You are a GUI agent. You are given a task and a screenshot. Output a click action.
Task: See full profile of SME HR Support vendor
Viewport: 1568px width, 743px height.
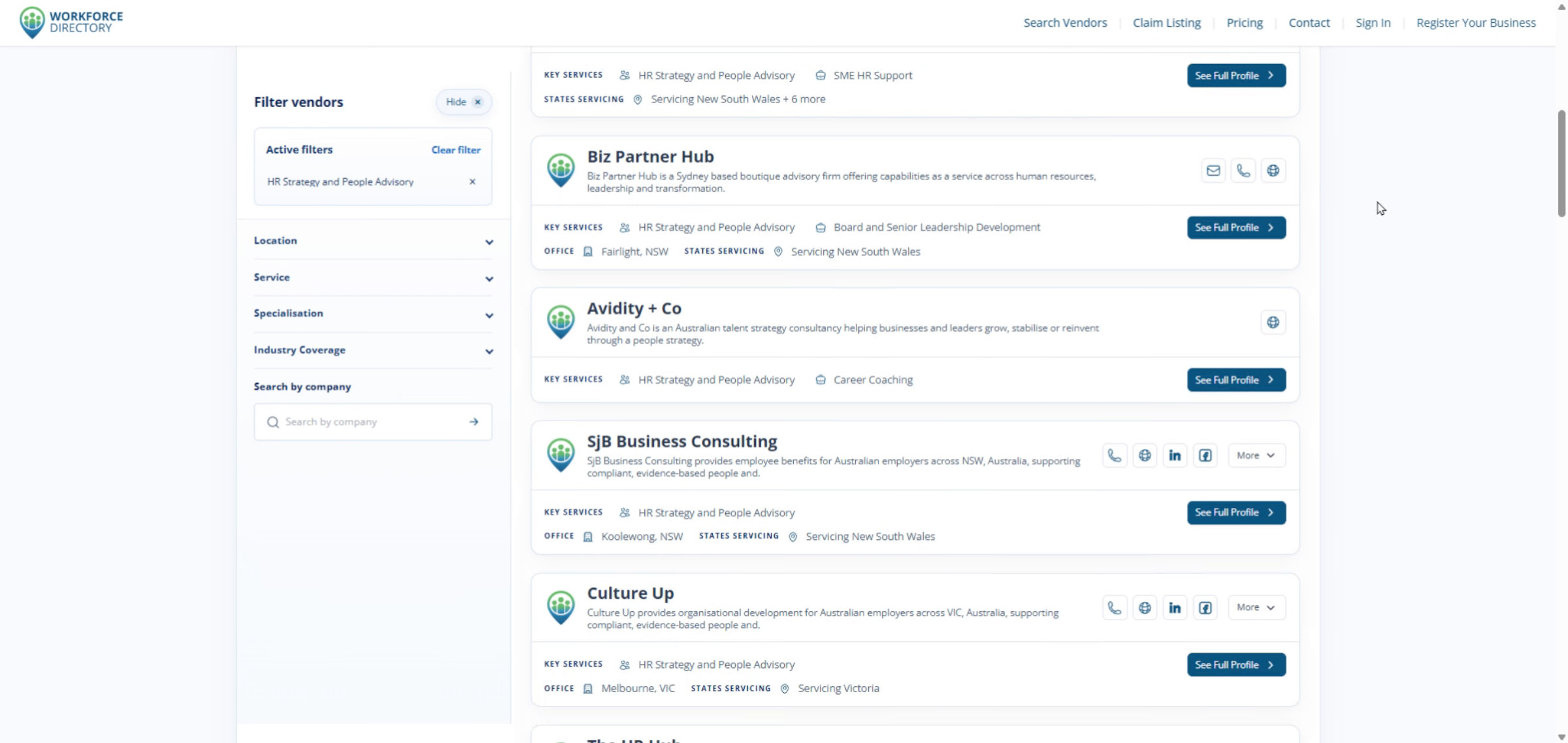(x=1236, y=76)
